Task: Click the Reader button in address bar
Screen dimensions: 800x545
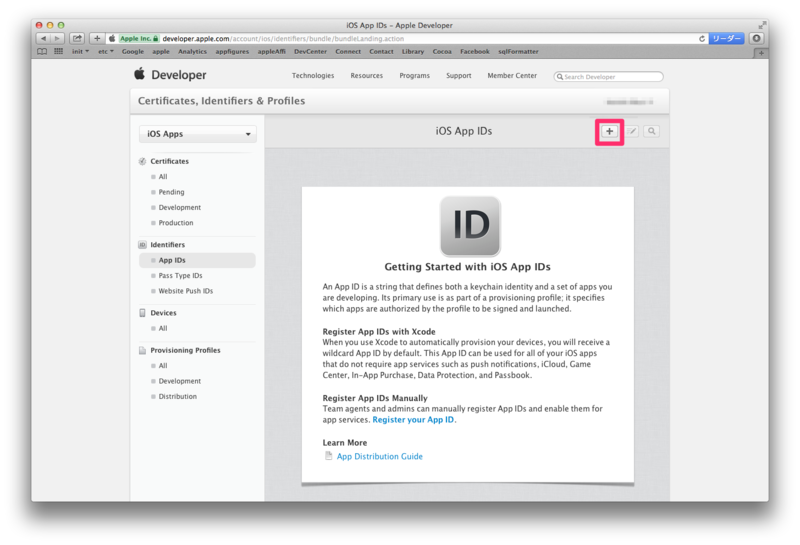Action: tap(727, 39)
